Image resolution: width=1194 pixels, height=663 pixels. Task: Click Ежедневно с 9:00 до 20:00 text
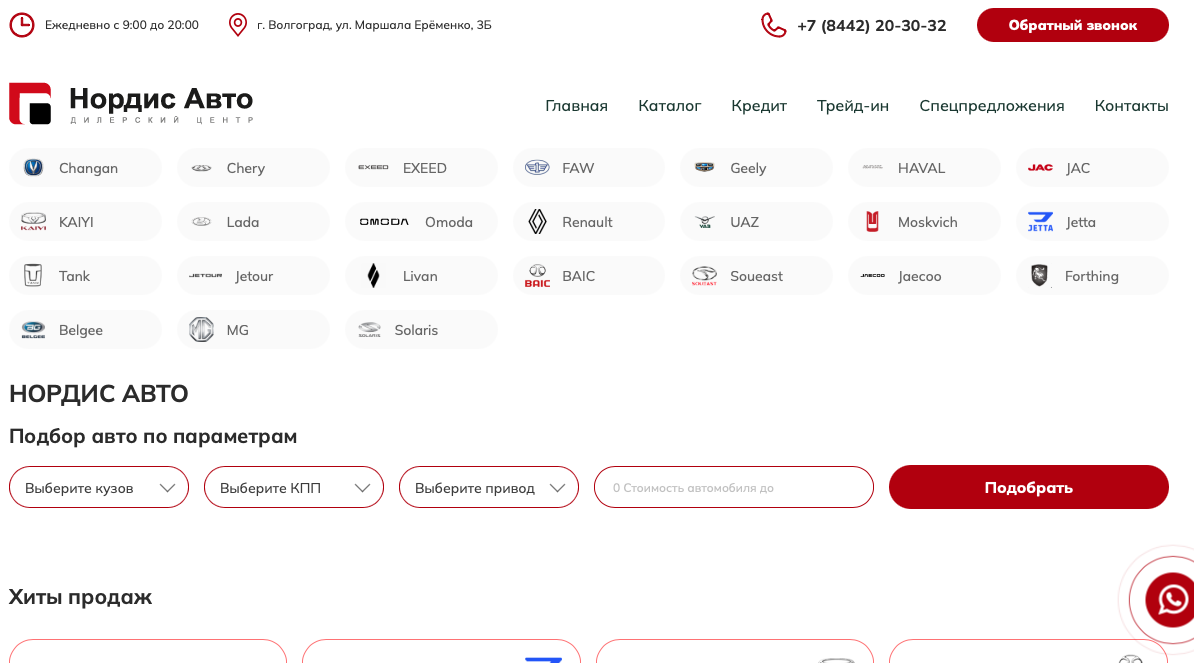point(122,25)
